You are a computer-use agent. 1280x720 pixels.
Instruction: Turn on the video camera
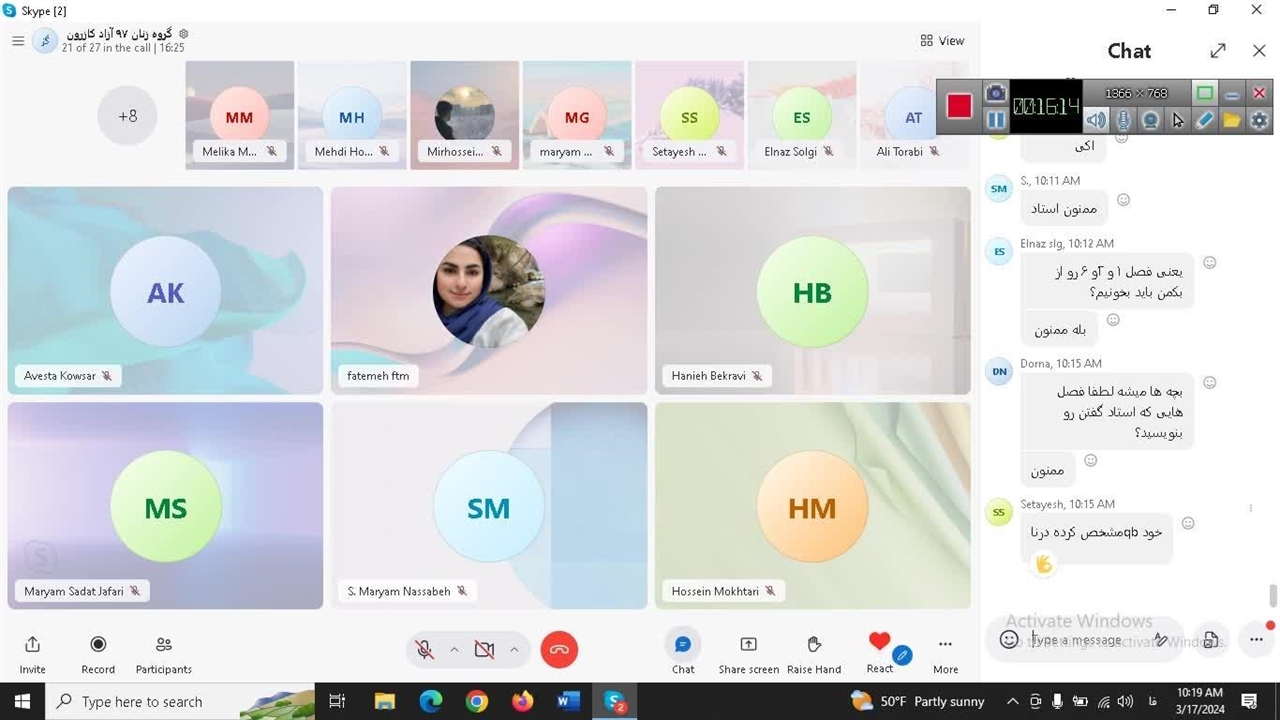[485, 650]
